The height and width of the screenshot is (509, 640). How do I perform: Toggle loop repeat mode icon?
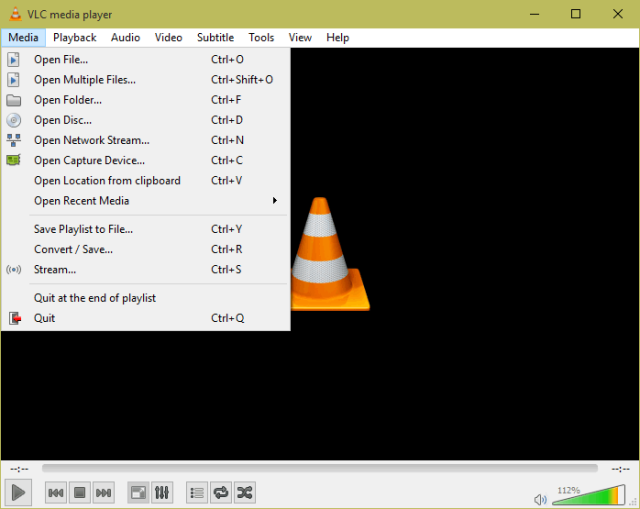click(x=221, y=493)
